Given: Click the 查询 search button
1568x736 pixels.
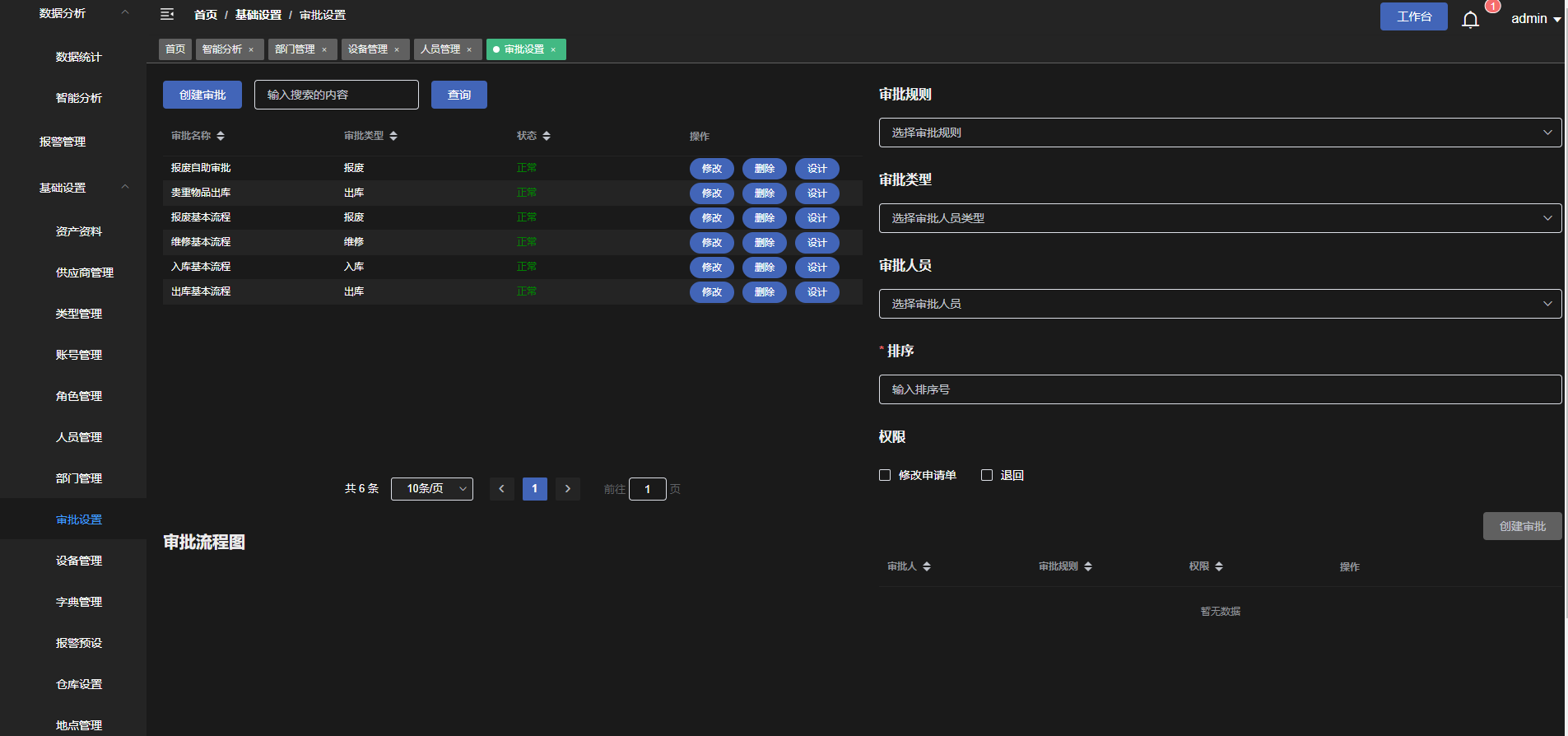Looking at the screenshot, I should coord(459,95).
